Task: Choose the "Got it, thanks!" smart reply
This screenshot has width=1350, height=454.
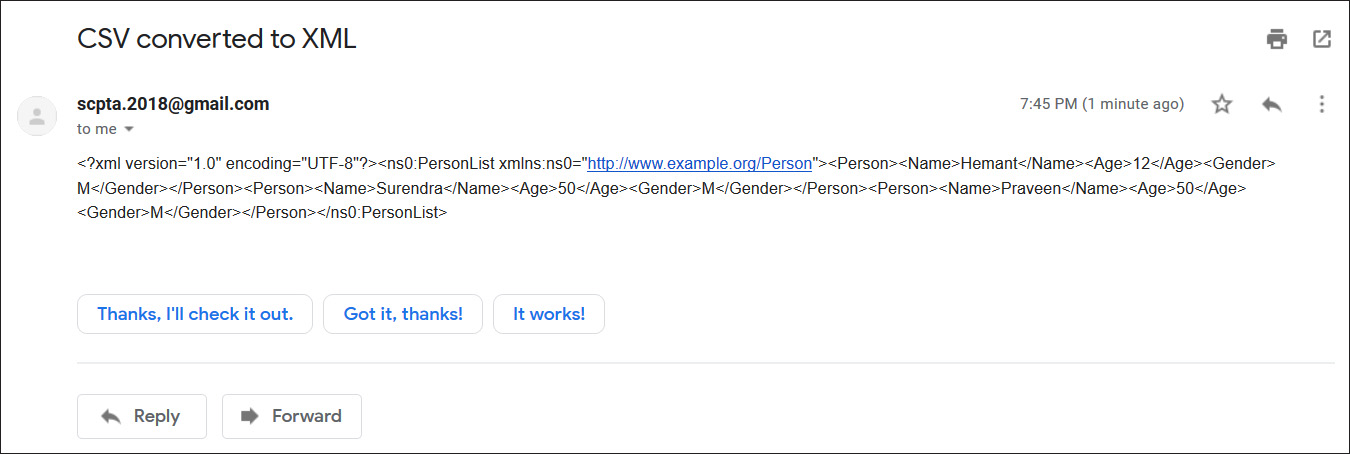Action: point(403,314)
